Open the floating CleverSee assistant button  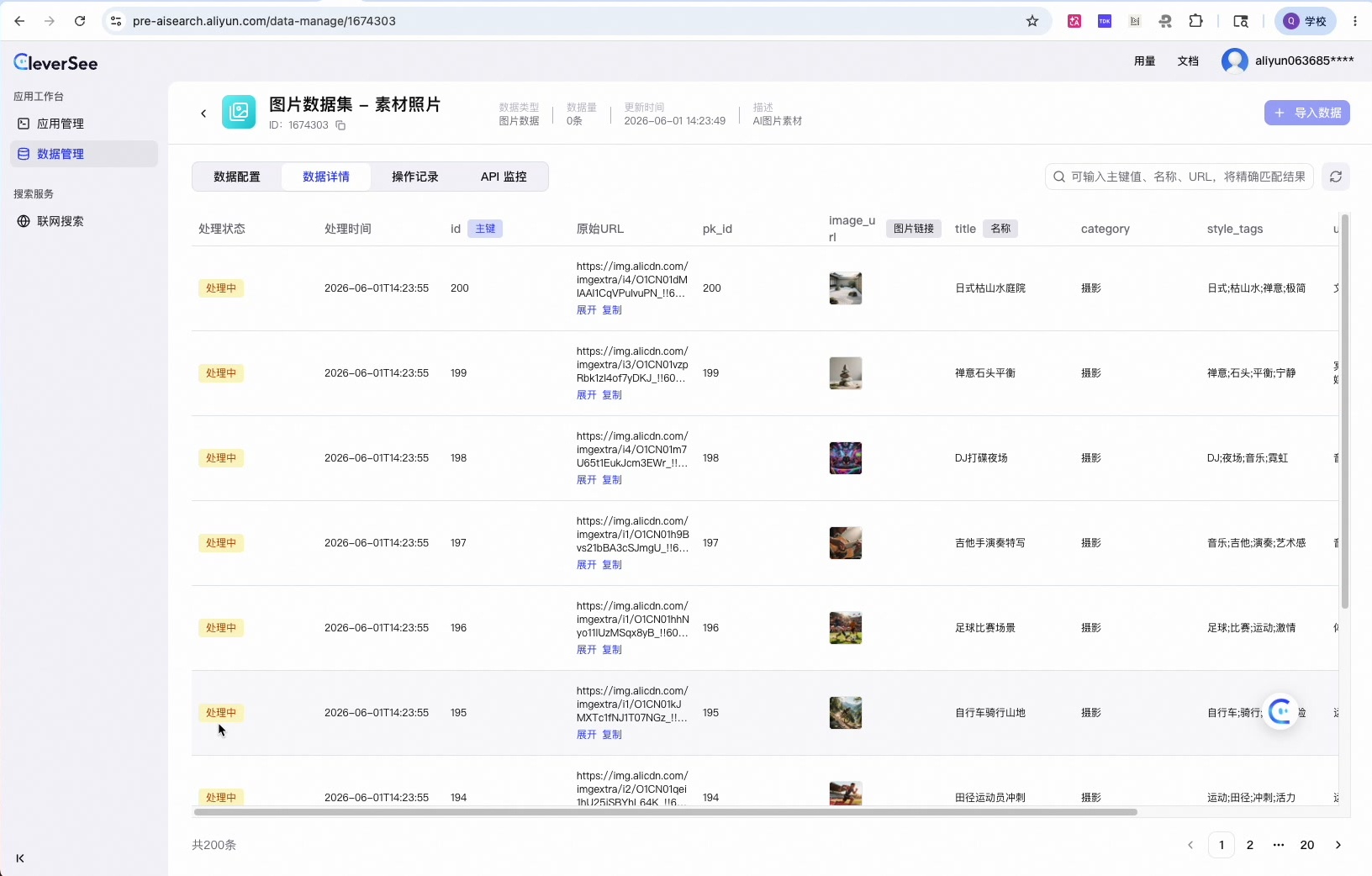(1280, 712)
